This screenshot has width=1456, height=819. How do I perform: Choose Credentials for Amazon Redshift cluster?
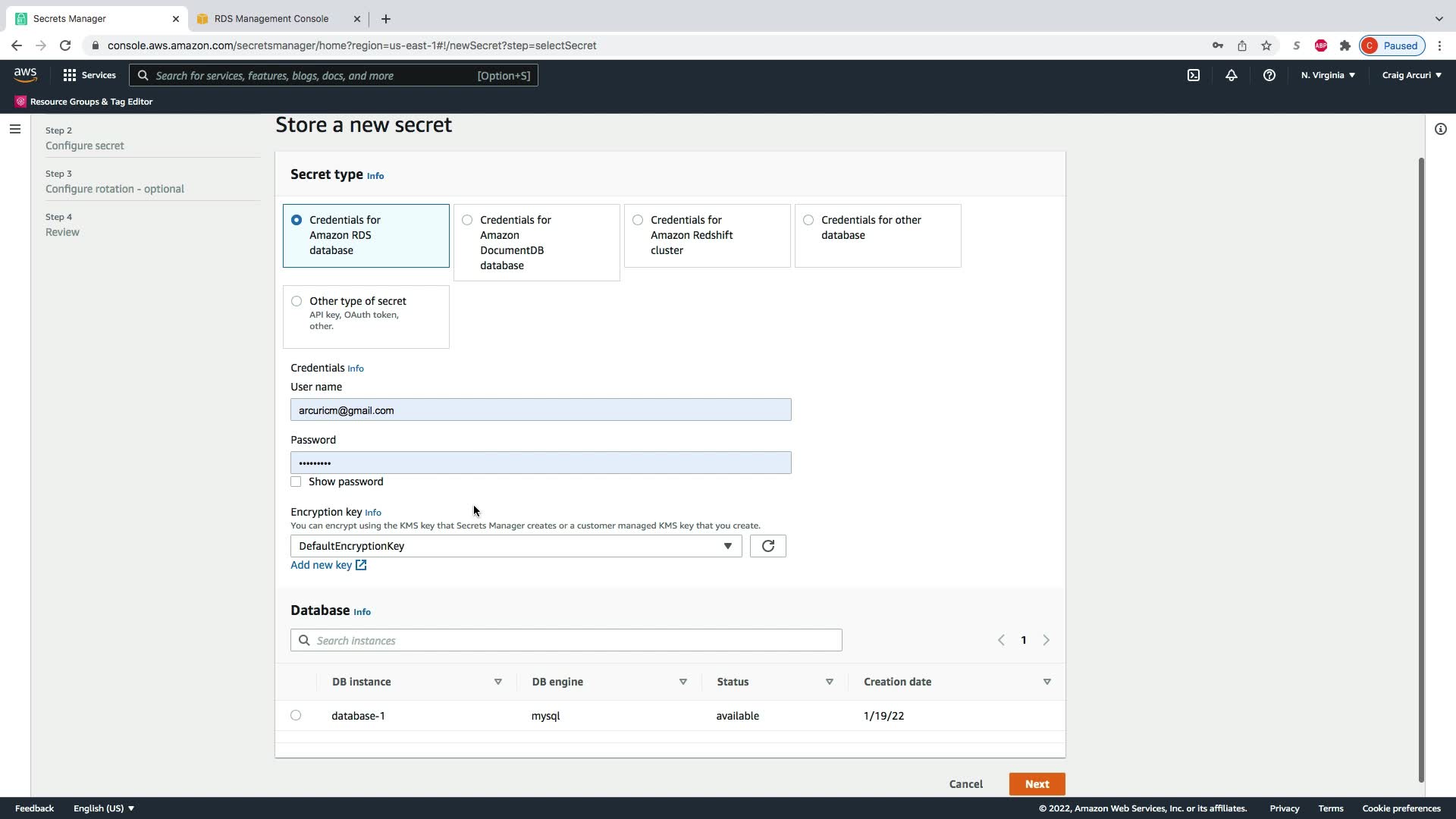tap(638, 220)
